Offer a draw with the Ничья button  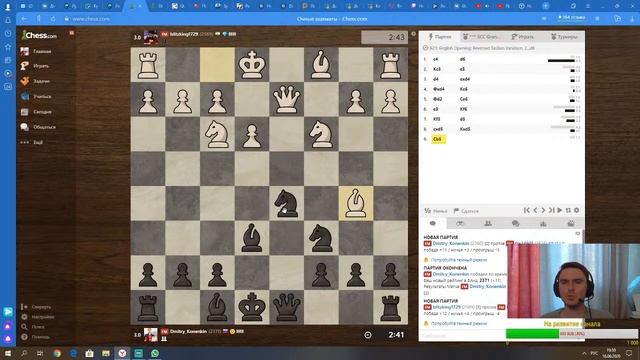[436, 211]
